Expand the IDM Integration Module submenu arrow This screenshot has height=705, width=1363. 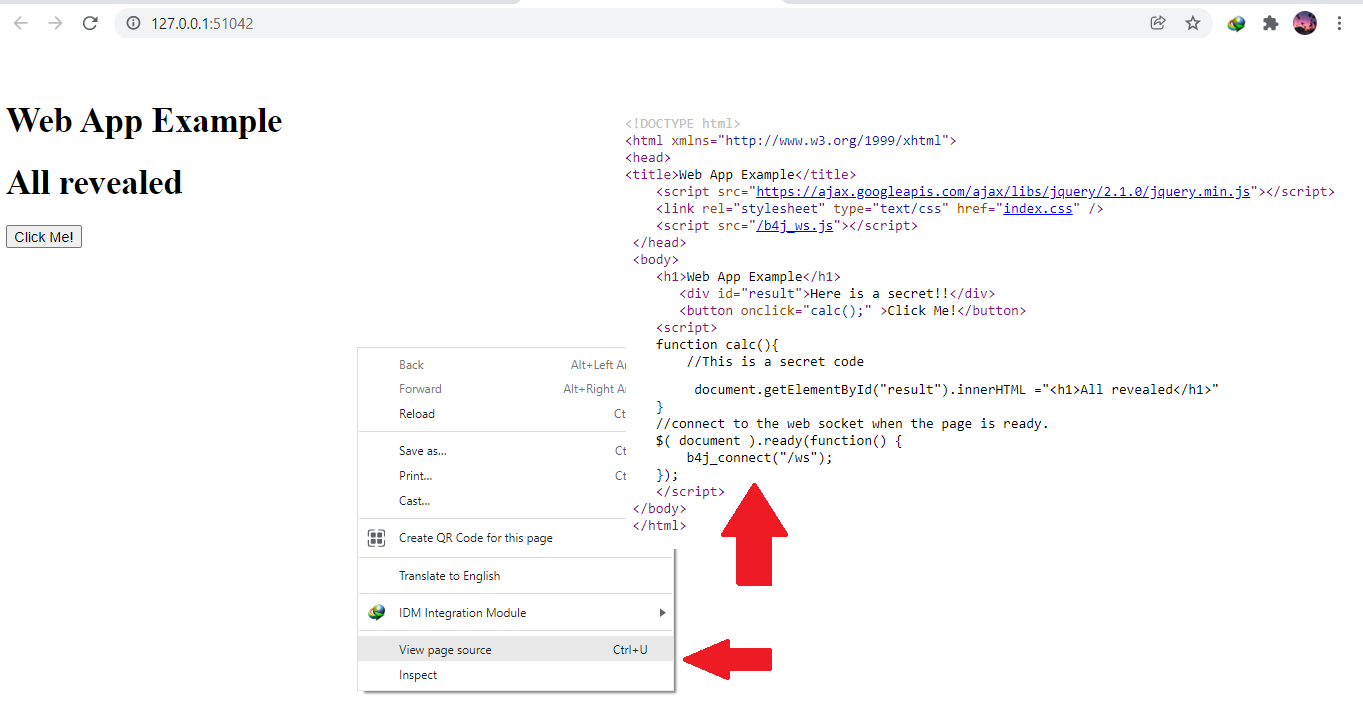tap(661, 613)
